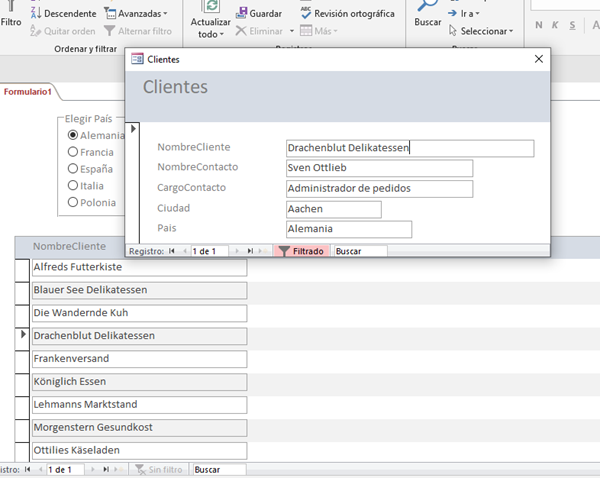
Task: Go to last record in Clientes dialog
Action: (250, 251)
